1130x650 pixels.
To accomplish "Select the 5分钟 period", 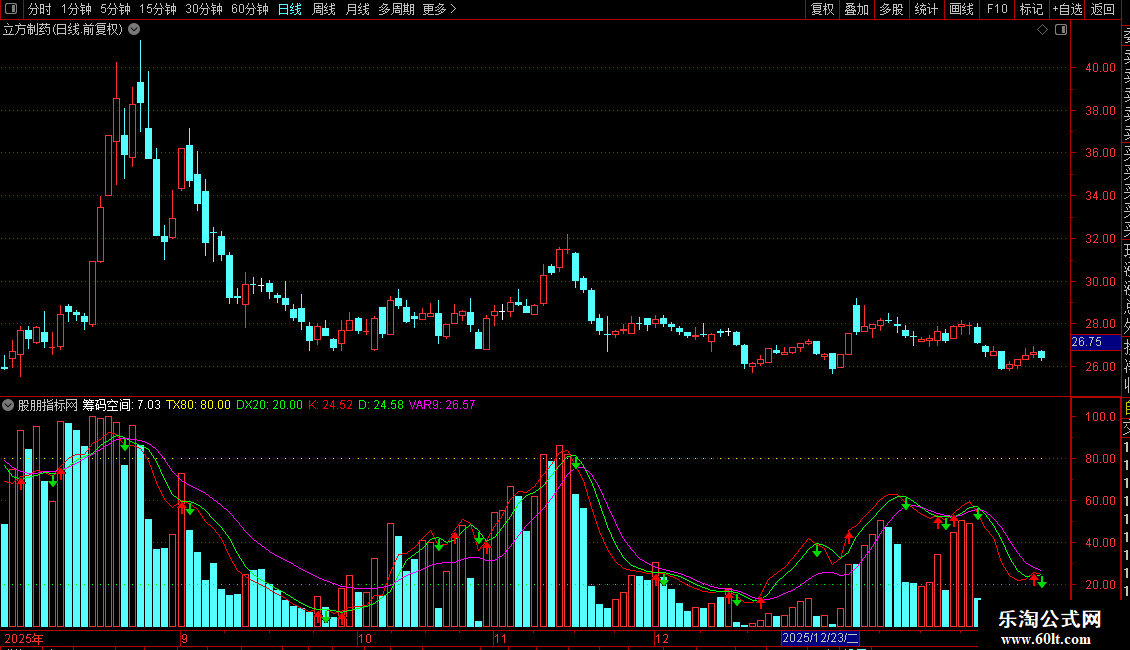I will [x=115, y=9].
